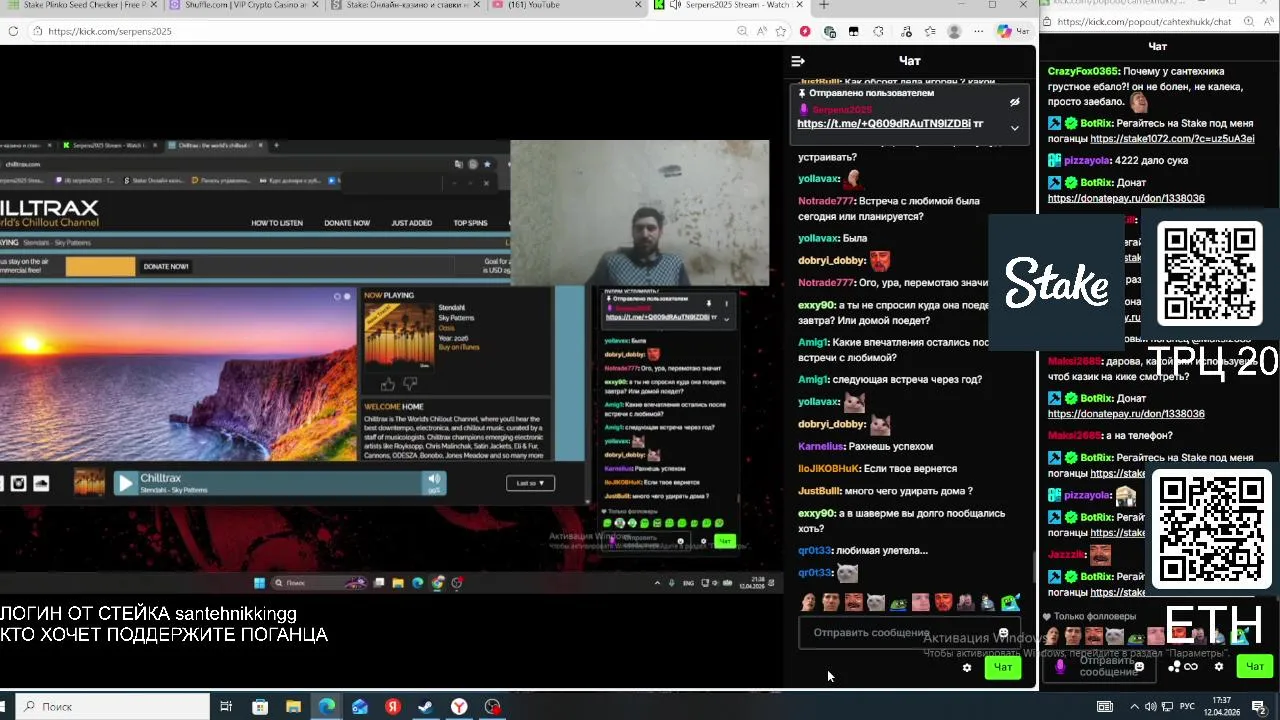Screen dimensions: 1280x720
Task: Click the kick.com/serpens2025 address bar
Action: [390, 31]
